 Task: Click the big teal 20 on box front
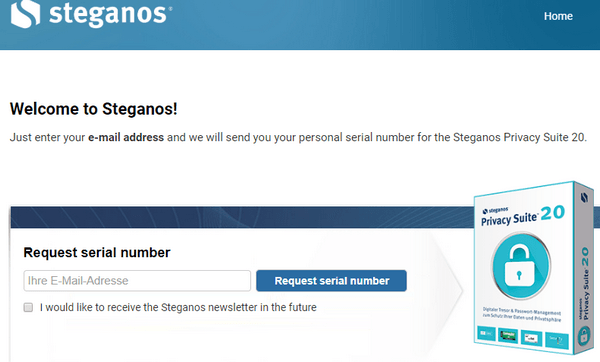pos(553,213)
